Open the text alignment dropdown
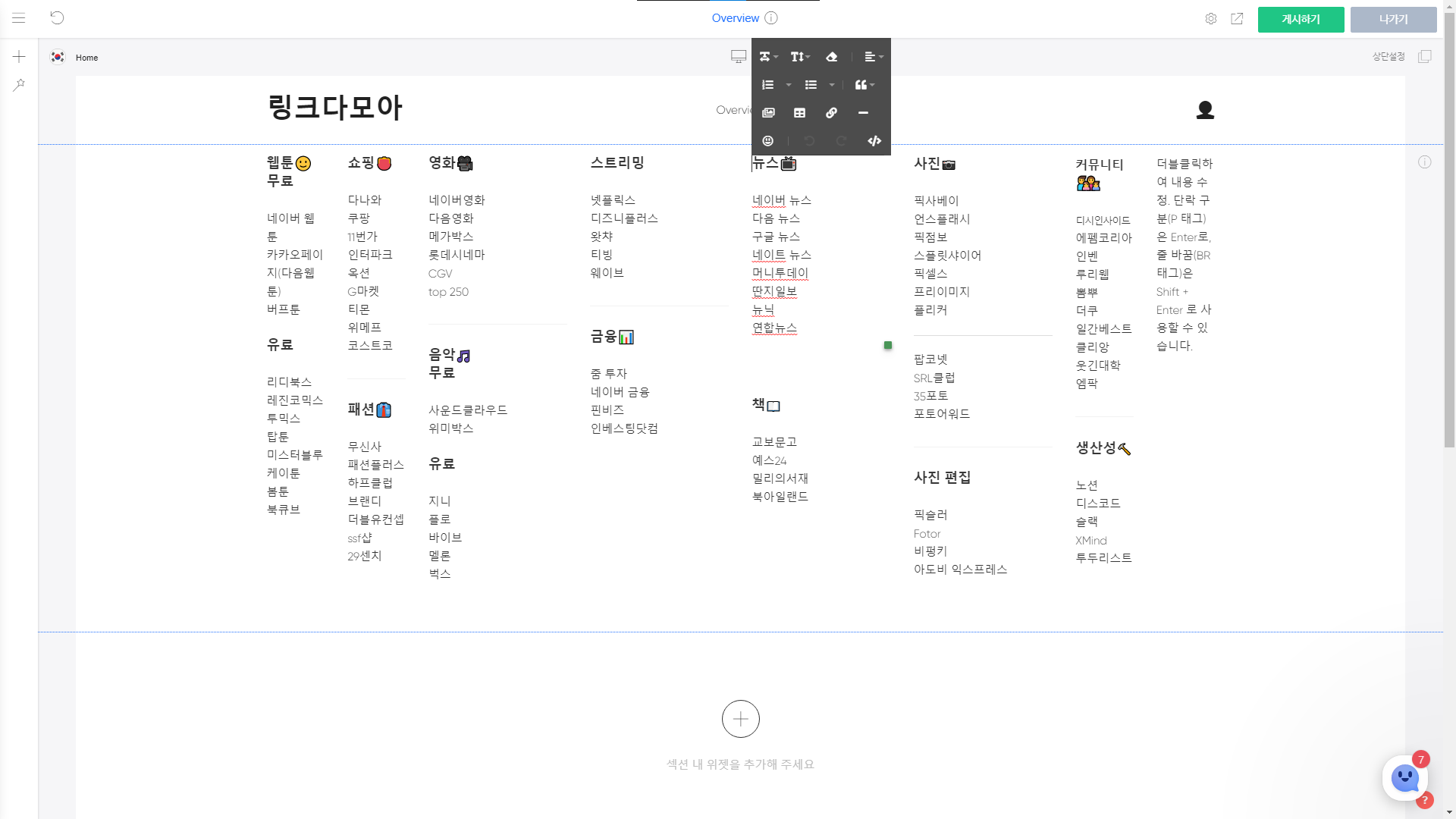1456x819 pixels. 874,57
